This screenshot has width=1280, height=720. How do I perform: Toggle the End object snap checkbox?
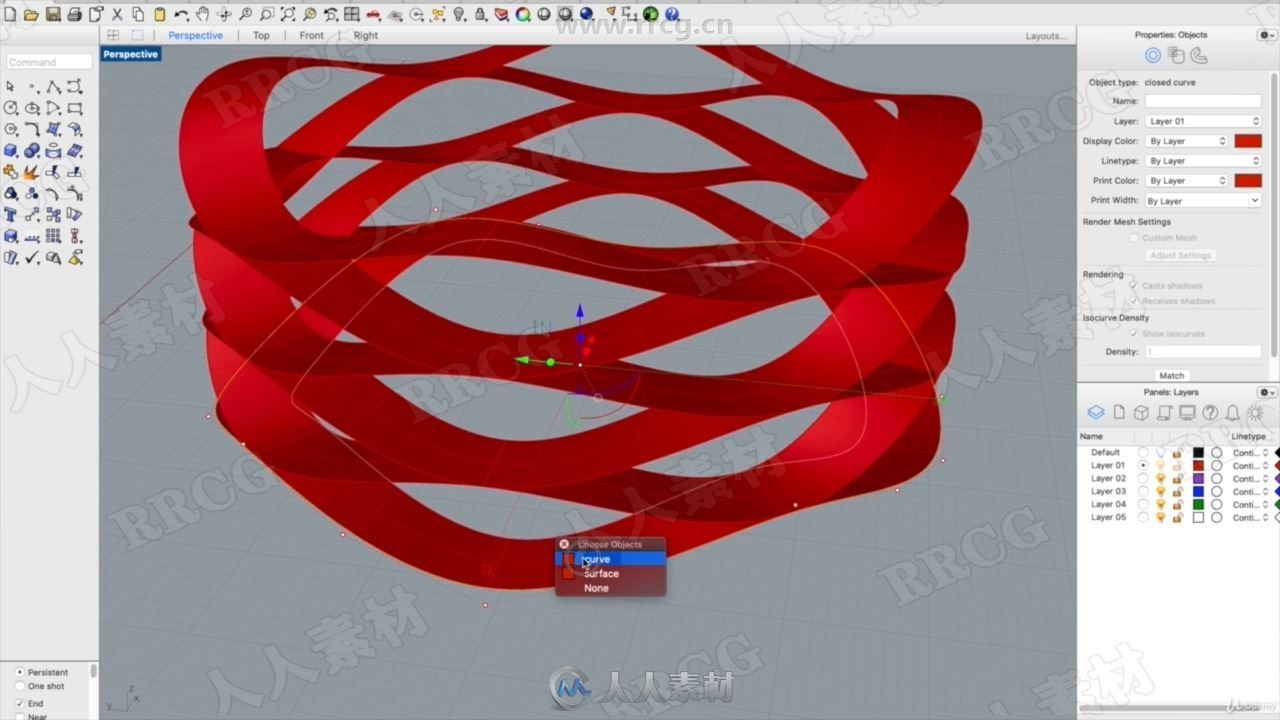coord(20,703)
